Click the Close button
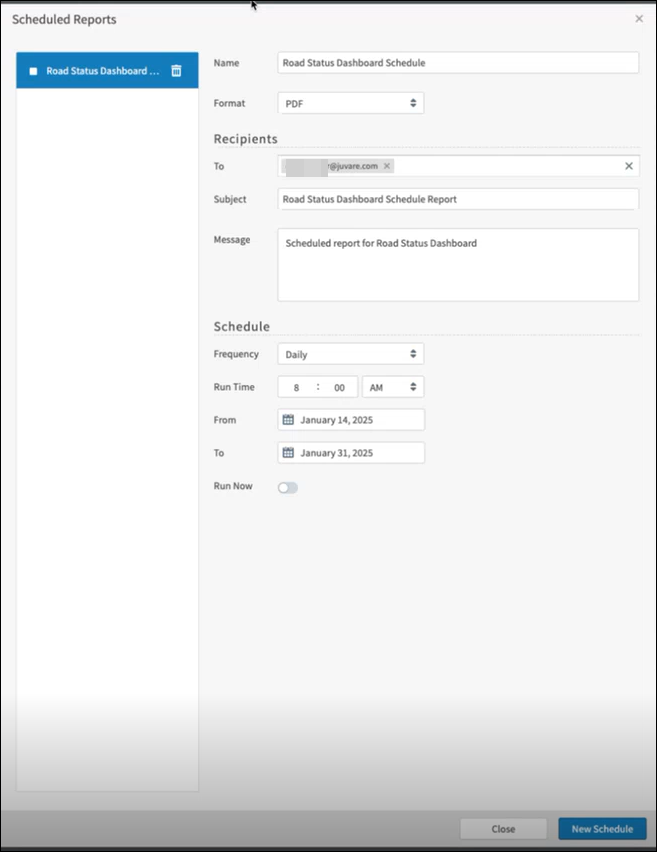Screen dimensions: 657x852 [503, 829]
